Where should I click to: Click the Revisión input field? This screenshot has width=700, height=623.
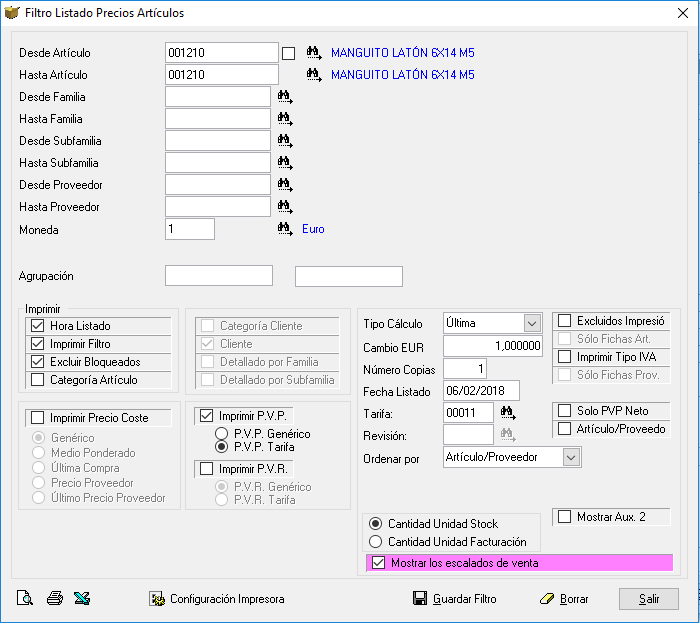(x=468, y=435)
